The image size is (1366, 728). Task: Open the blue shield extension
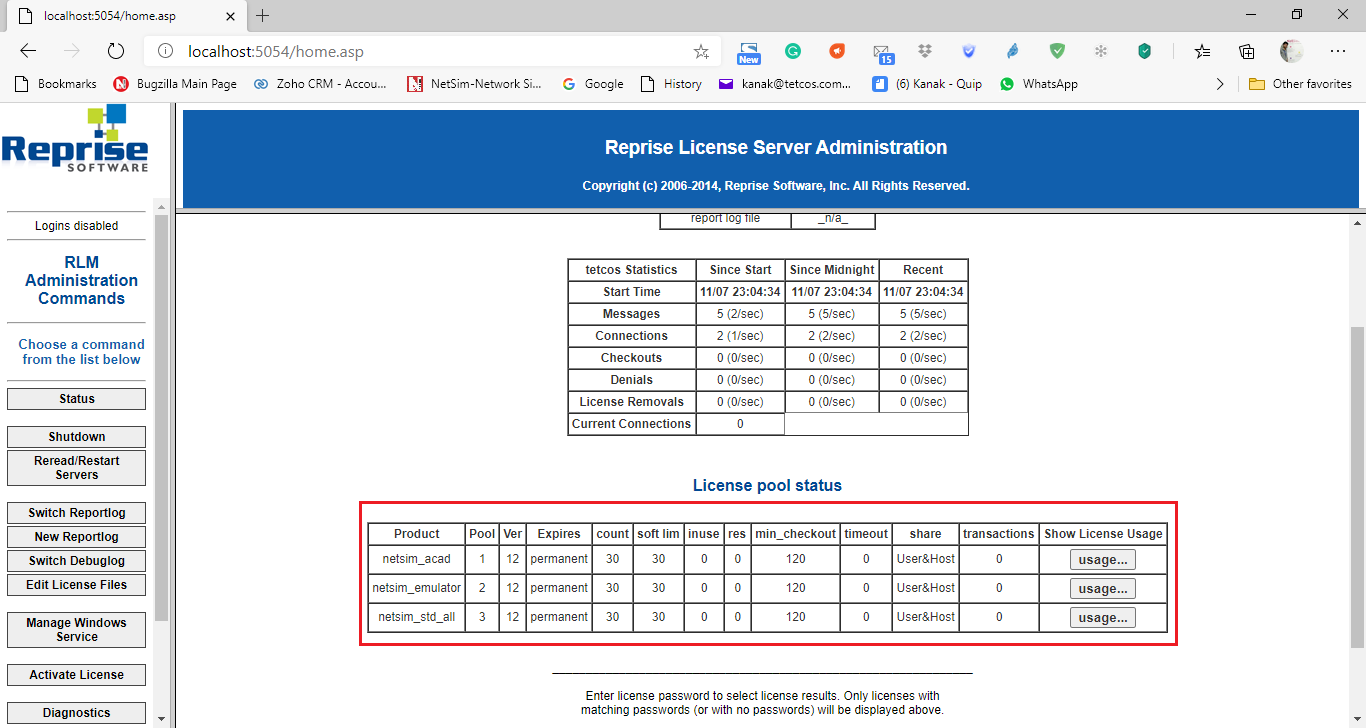(968, 51)
